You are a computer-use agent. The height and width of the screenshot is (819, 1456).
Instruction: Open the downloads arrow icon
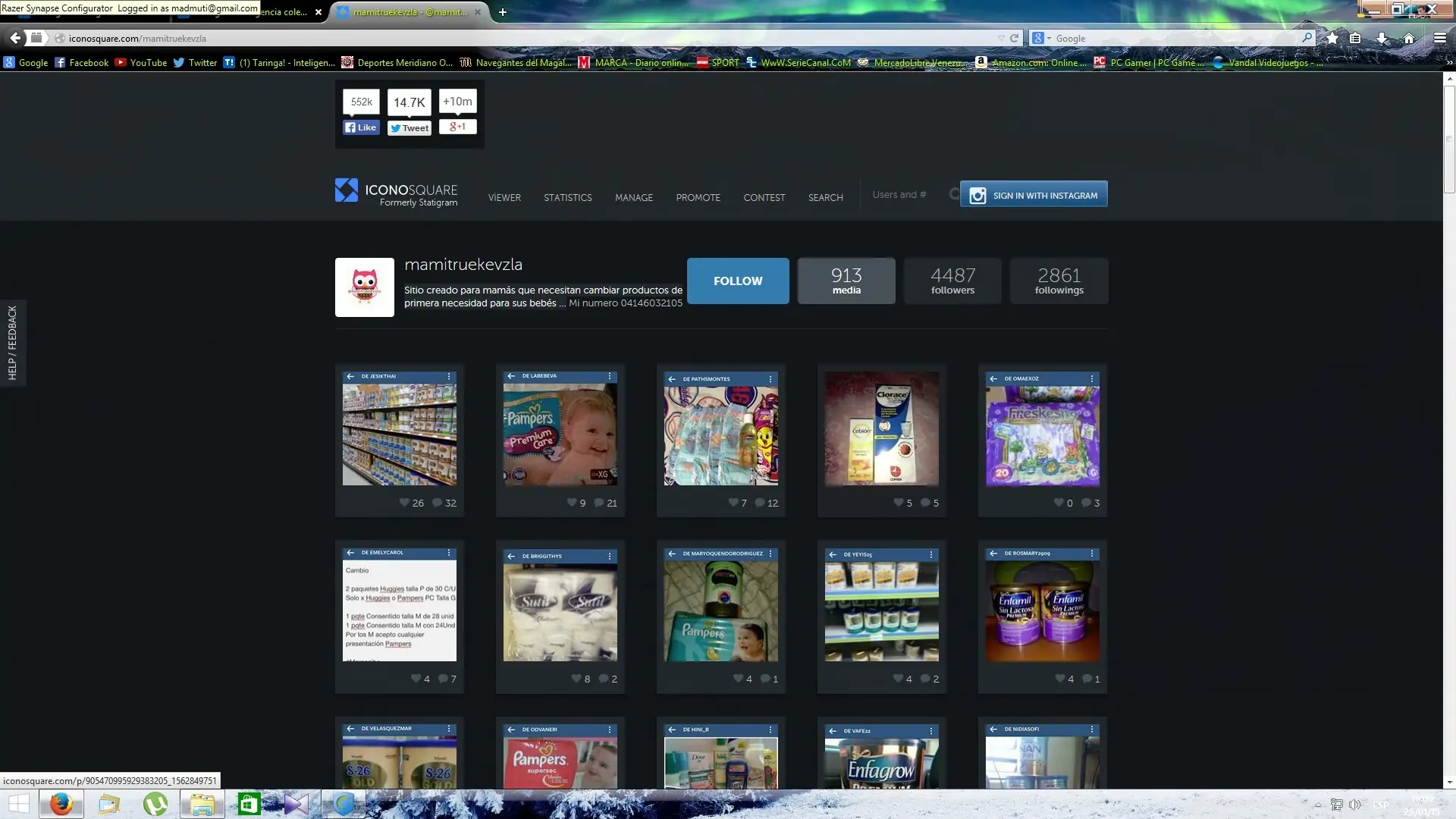[x=1382, y=38]
